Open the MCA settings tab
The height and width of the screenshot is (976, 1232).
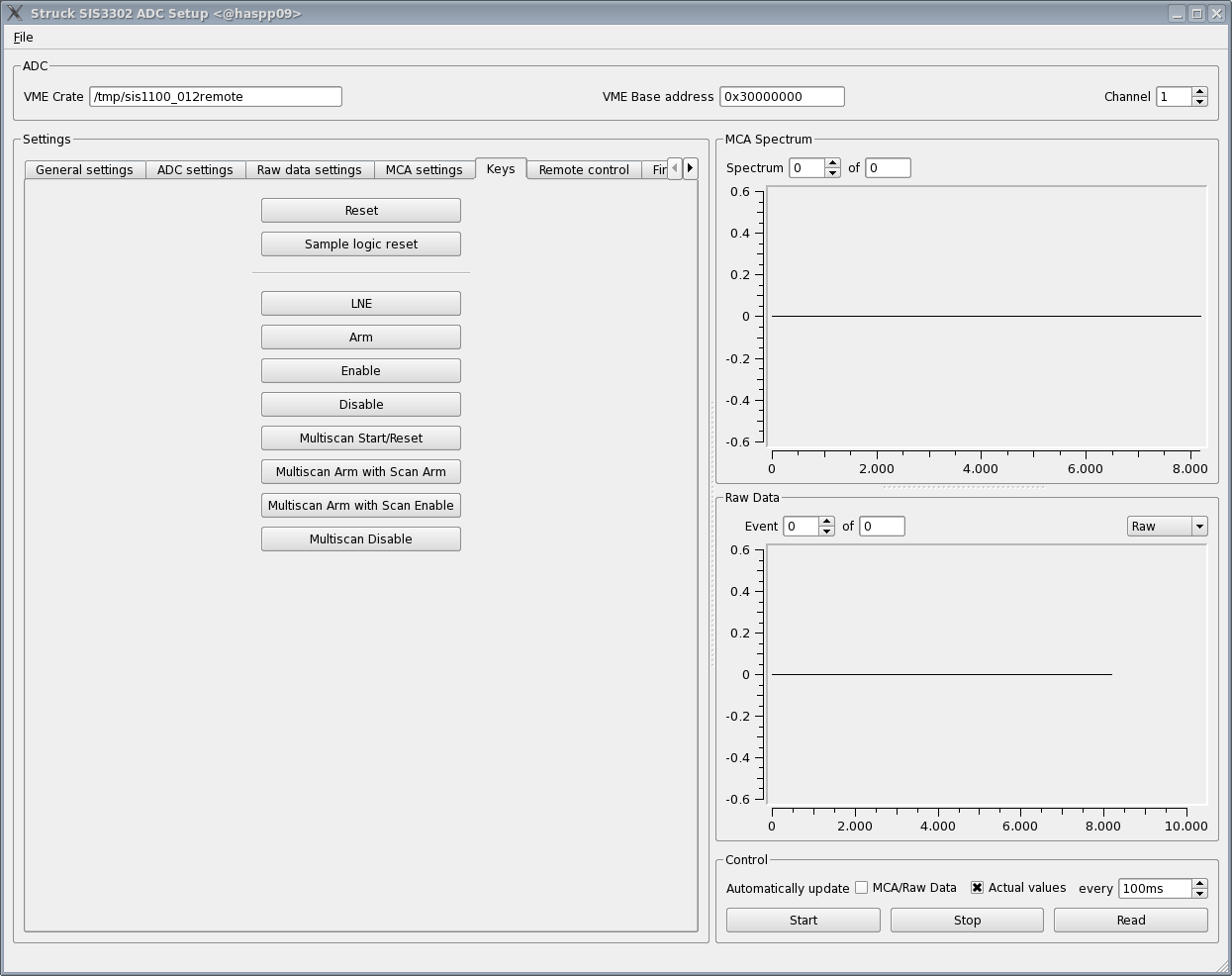coord(424,169)
